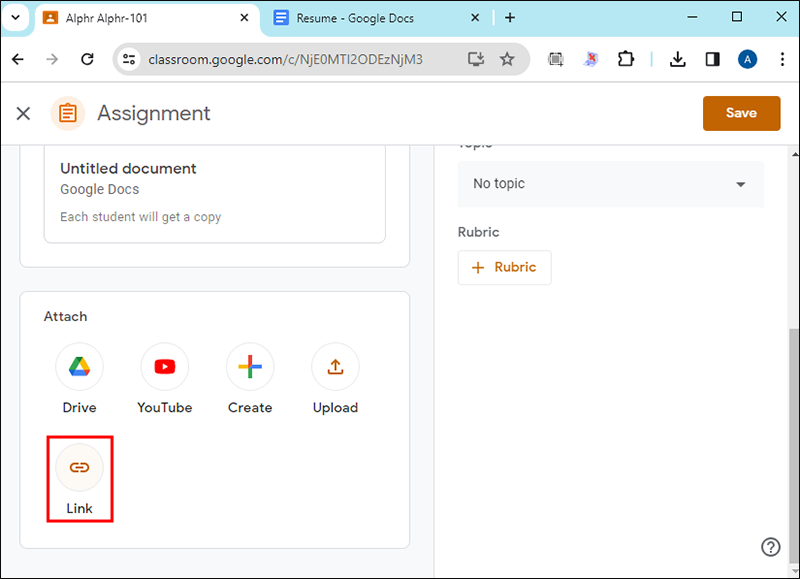Click the red X extension icon
Screen dimensions: 800x579
(x=590, y=60)
